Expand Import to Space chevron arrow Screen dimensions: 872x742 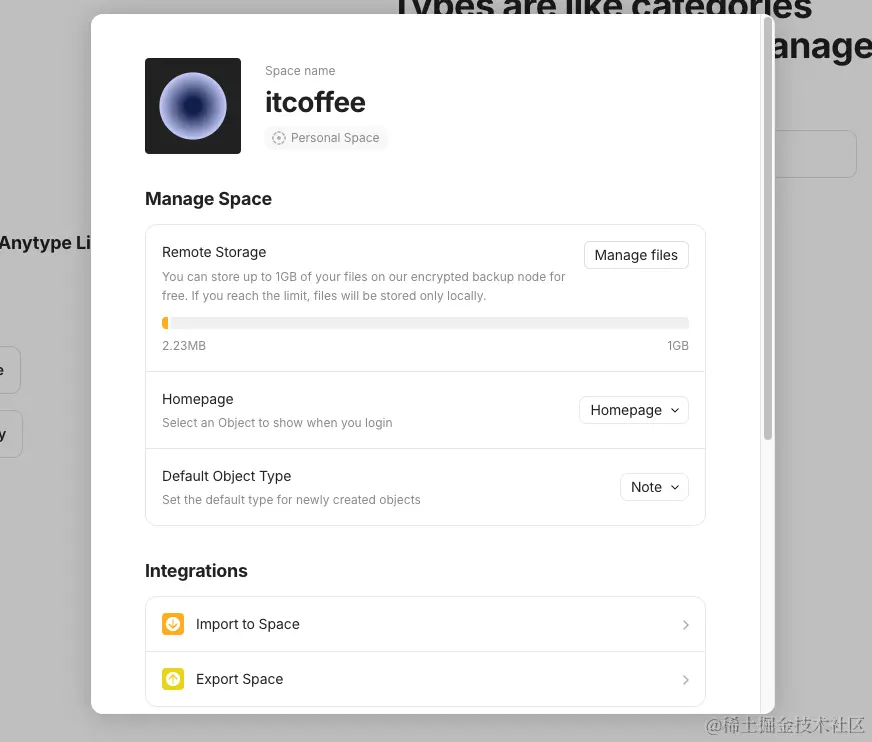pos(685,625)
